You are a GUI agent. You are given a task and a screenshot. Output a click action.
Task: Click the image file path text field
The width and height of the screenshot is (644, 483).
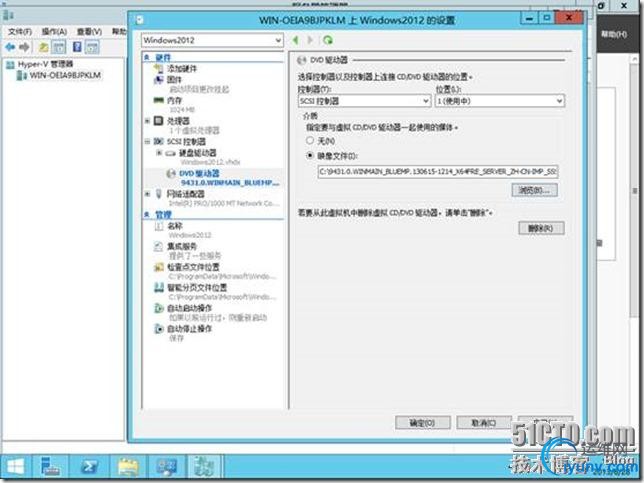pyautogui.click(x=438, y=172)
